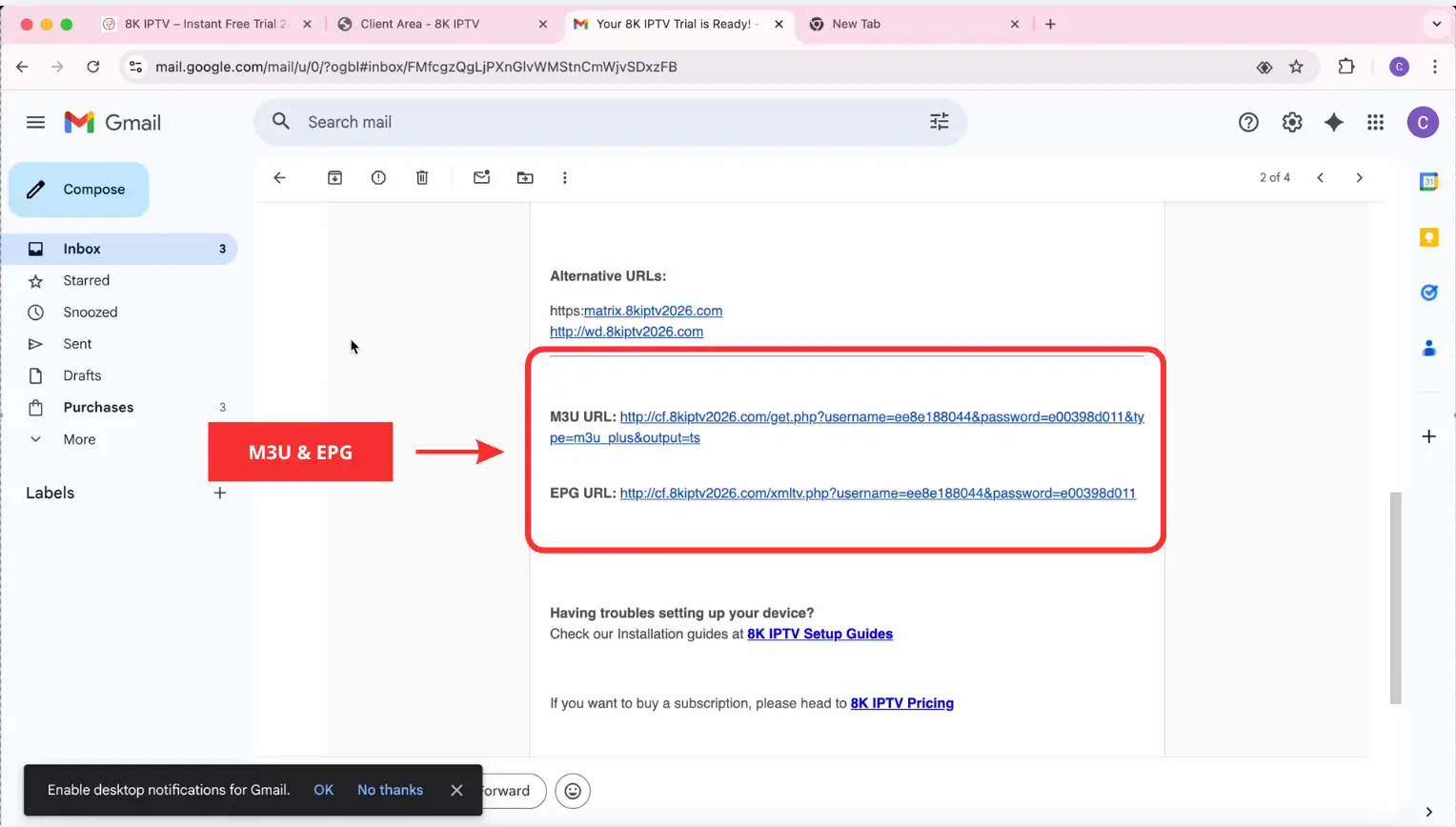
Task: Open Chrome menu three dots
Action: [x=1434, y=67]
